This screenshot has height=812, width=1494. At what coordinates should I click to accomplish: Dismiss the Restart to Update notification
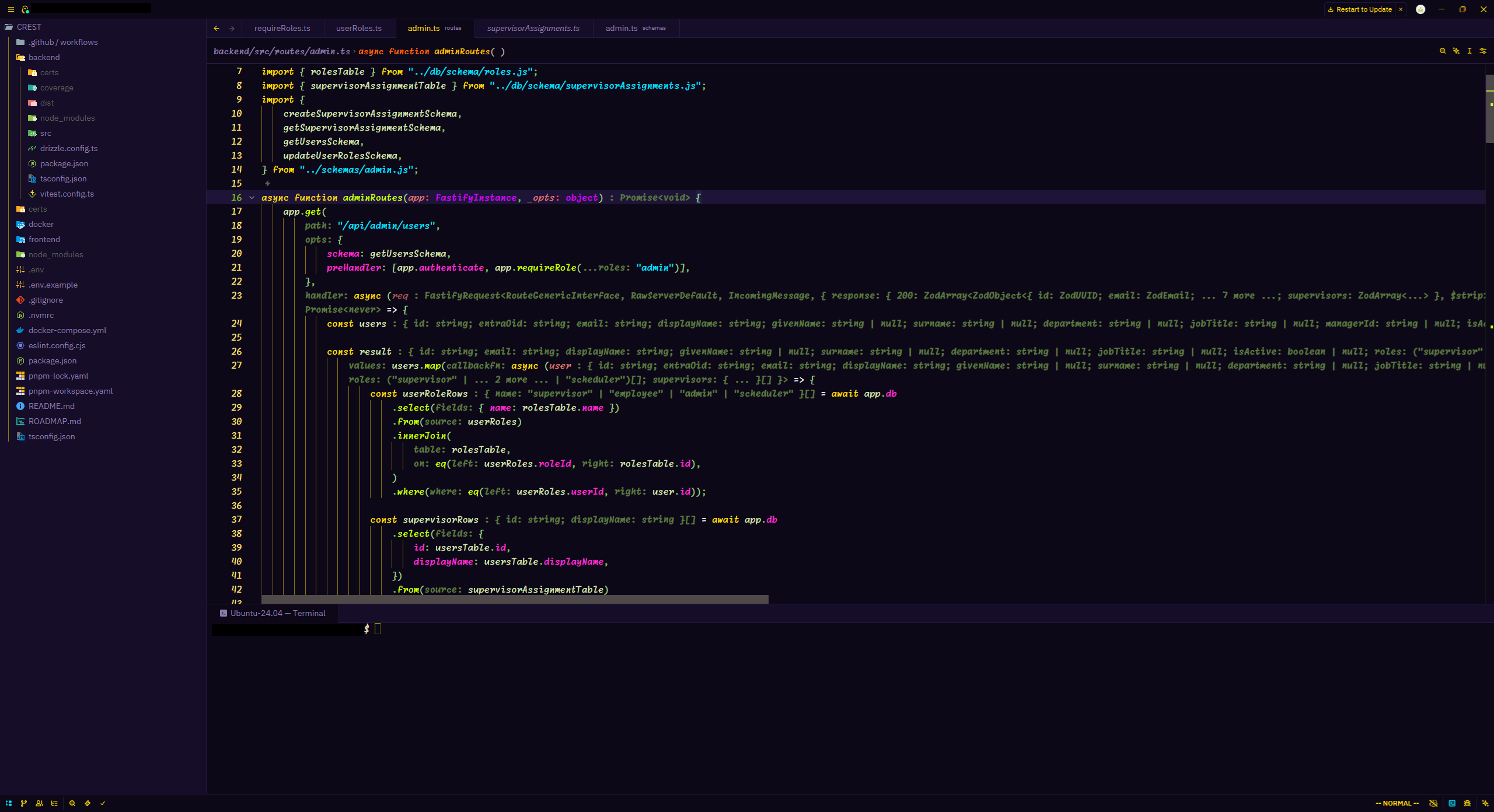point(1401,9)
